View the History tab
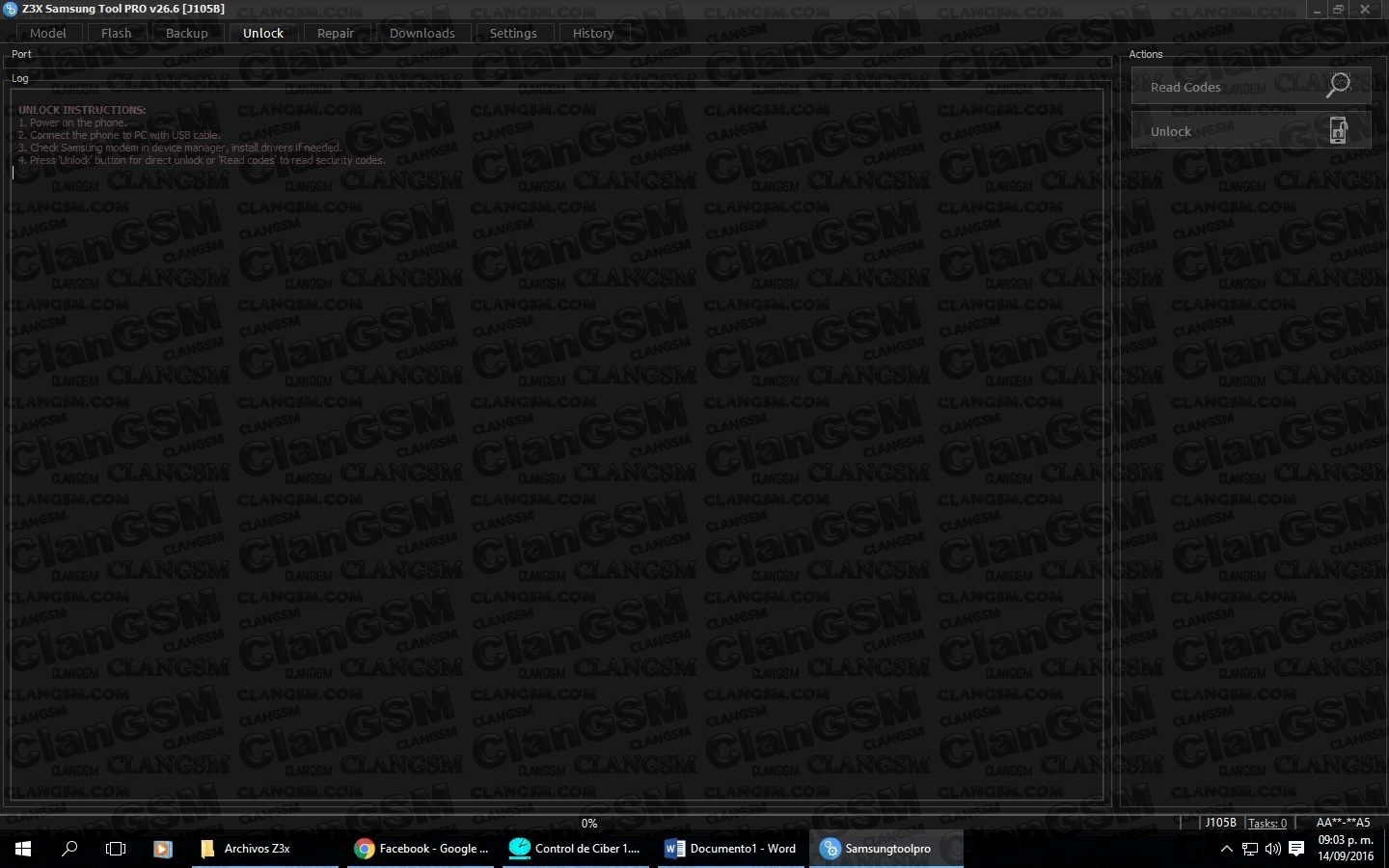 [593, 33]
